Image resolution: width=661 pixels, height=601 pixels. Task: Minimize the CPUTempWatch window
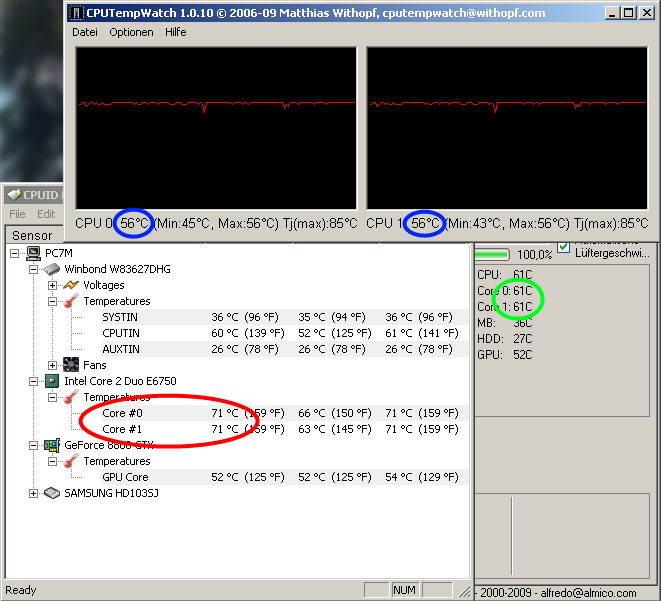pyautogui.click(x=613, y=13)
